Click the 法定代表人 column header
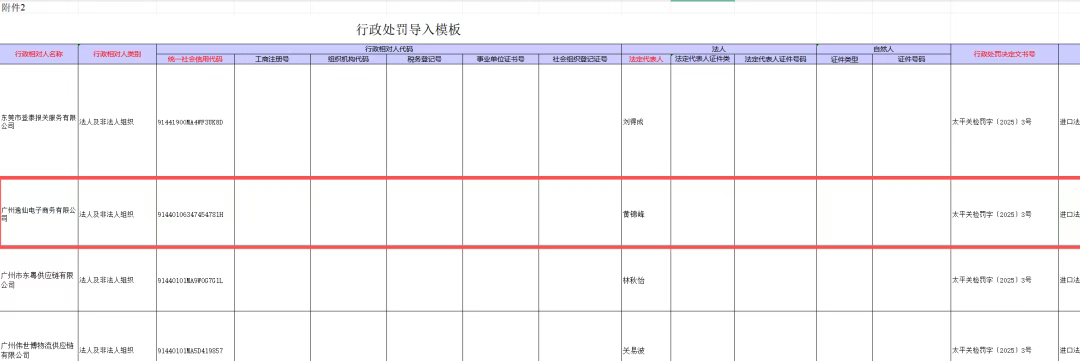Image resolution: width=1080 pixels, height=361 pixels. (645, 60)
